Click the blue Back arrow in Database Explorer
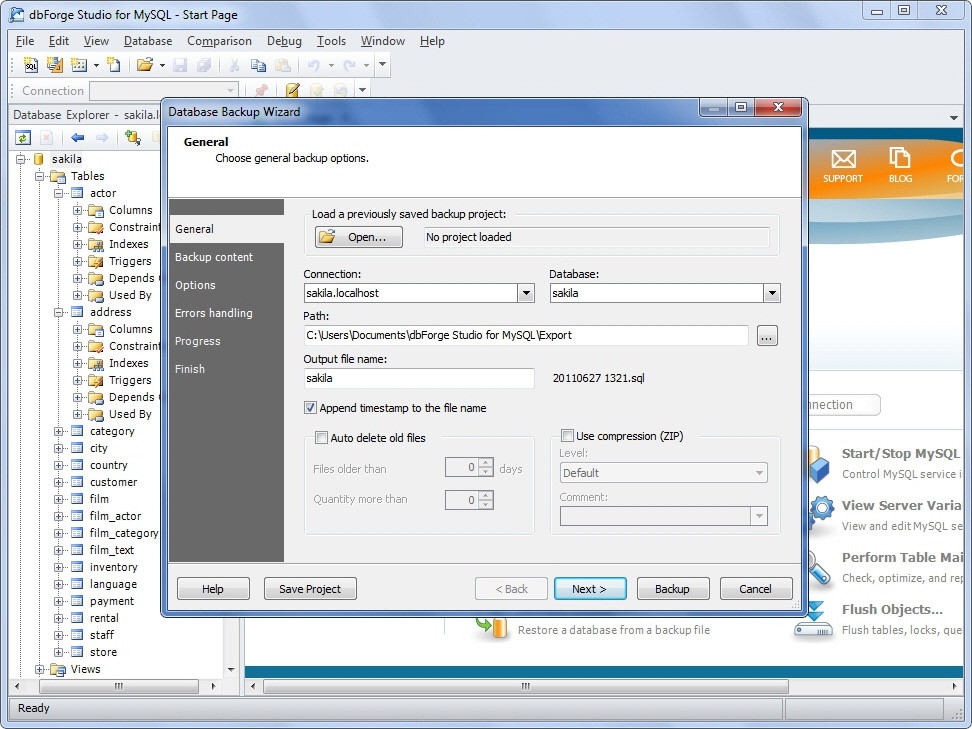The width and height of the screenshot is (972, 729). (77, 138)
